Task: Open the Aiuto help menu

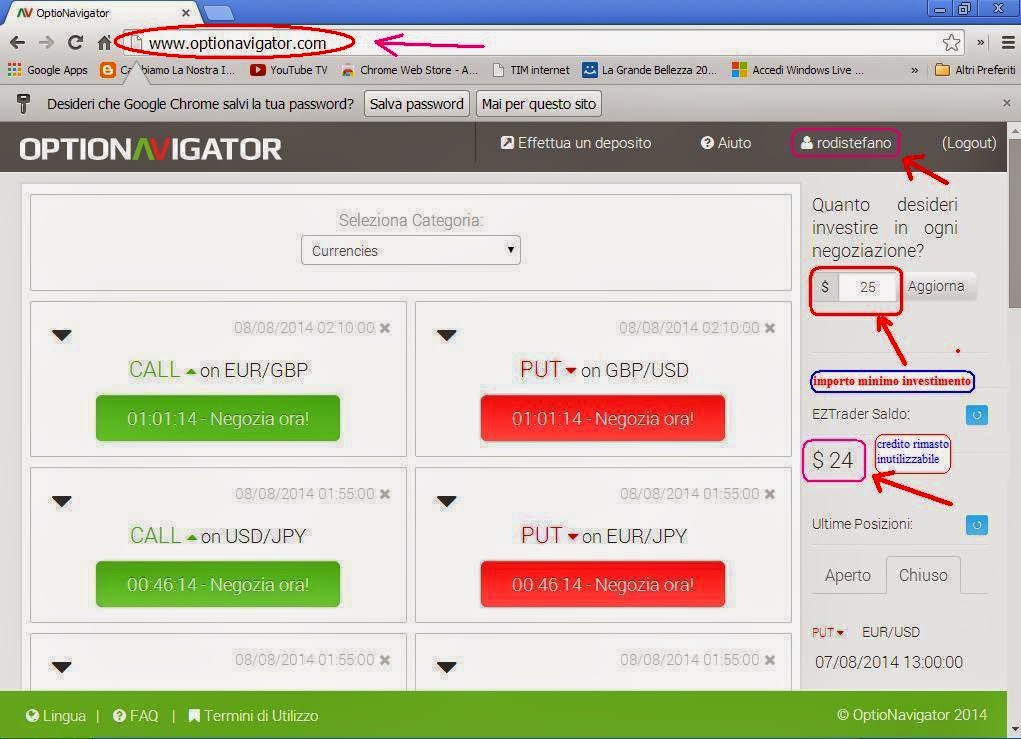Action: click(x=726, y=143)
